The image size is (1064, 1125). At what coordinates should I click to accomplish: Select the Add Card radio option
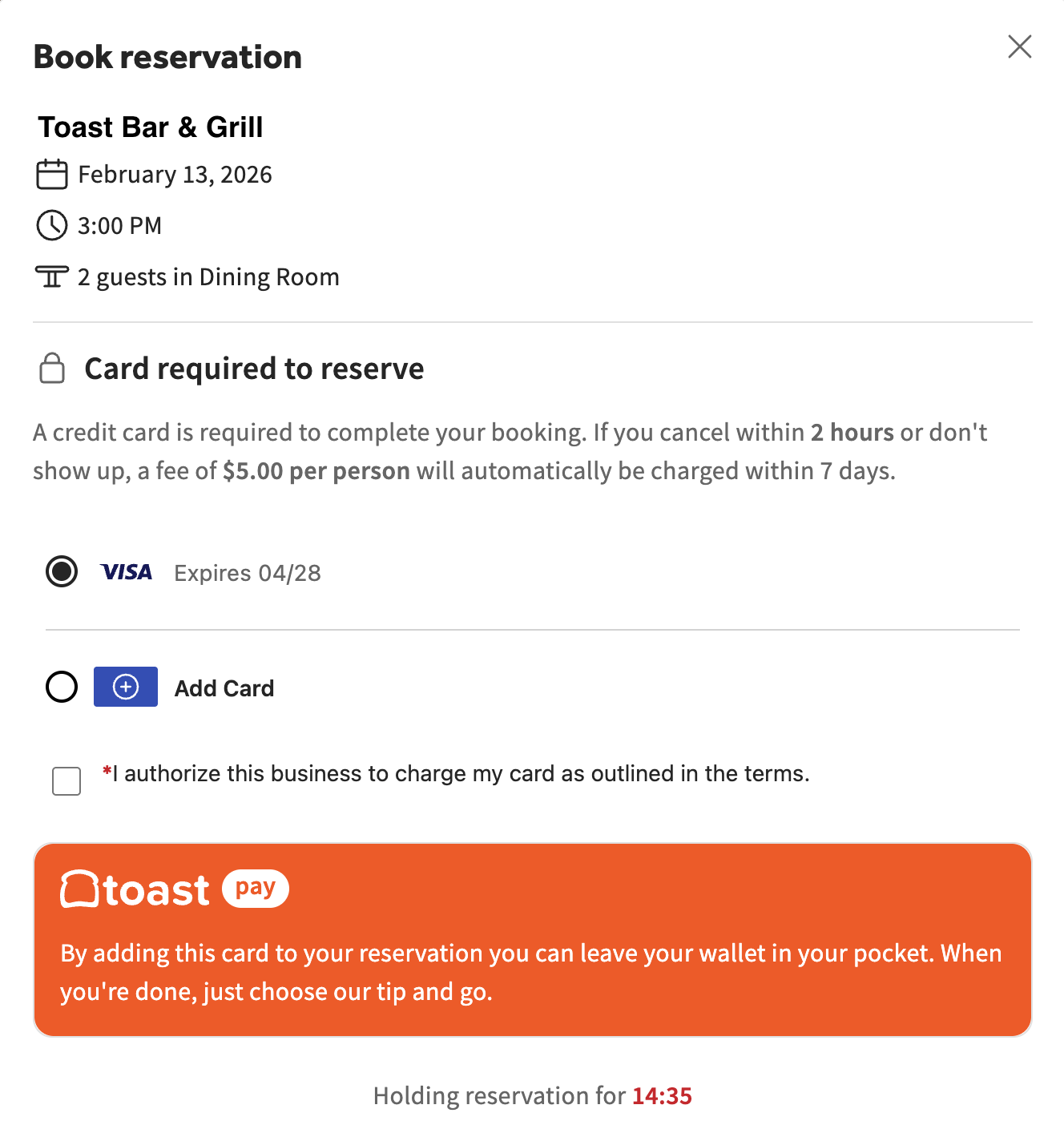pyautogui.click(x=62, y=687)
